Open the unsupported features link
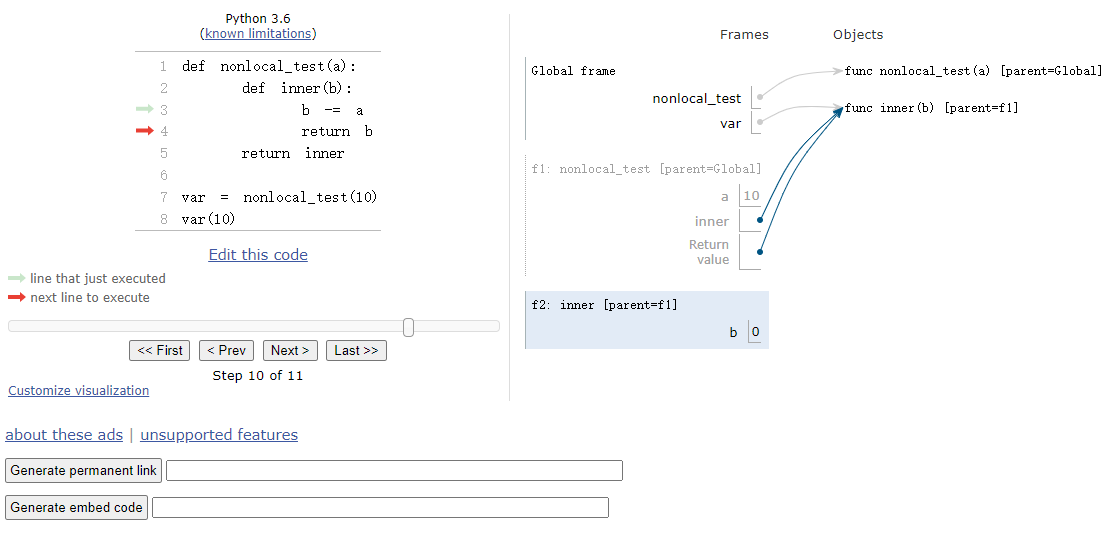Image resolution: width=1113 pixels, height=533 pixels. [219, 435]
